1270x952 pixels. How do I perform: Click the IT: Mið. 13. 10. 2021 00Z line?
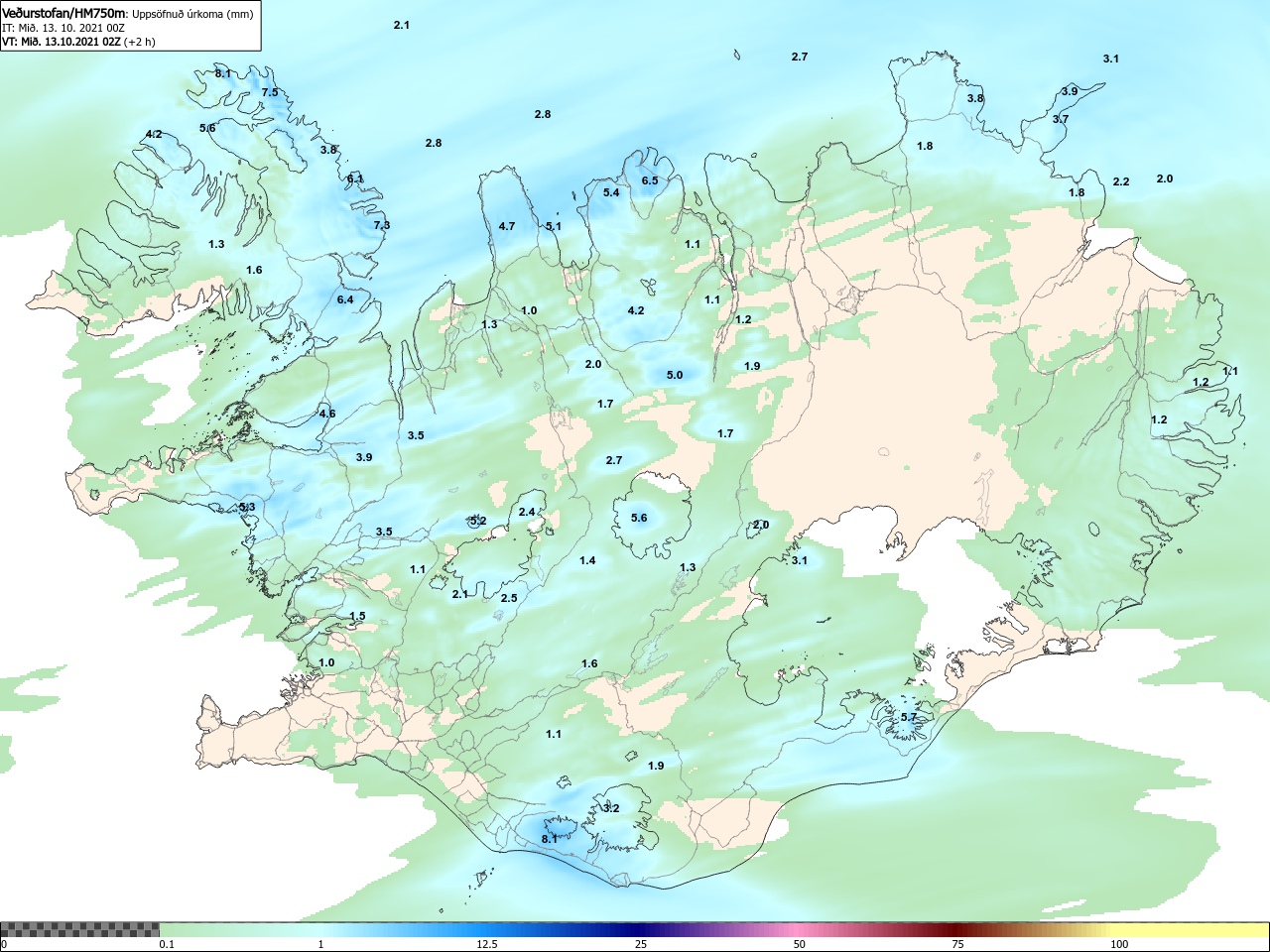click(x=63, y=28)
